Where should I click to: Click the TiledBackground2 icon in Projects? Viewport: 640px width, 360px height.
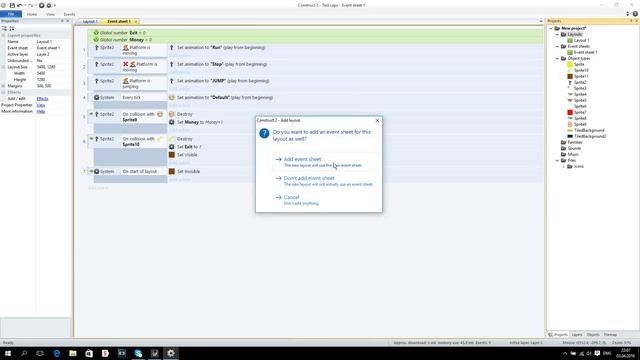click(x=570, y=136)
